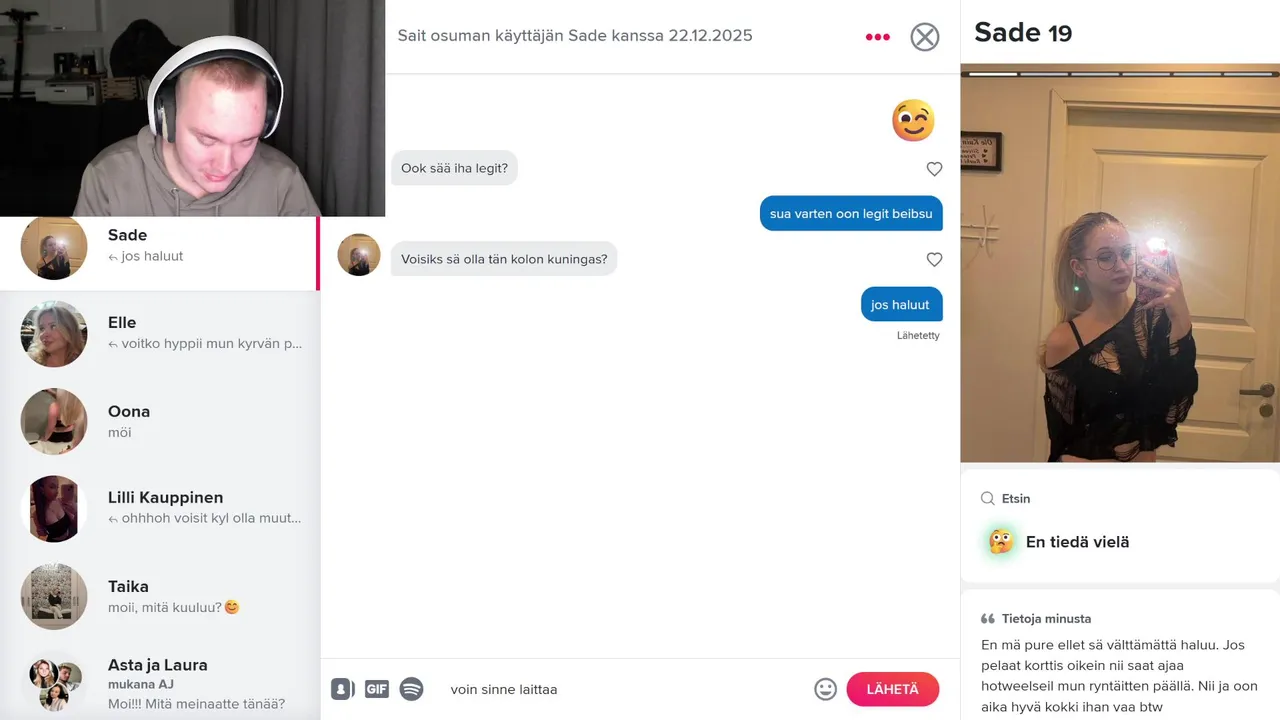Heart the 'Voisiks sä olla tän kolon kuningas?' message
This screenshot has width=1280, height=720.
click(x=934, y=259)
